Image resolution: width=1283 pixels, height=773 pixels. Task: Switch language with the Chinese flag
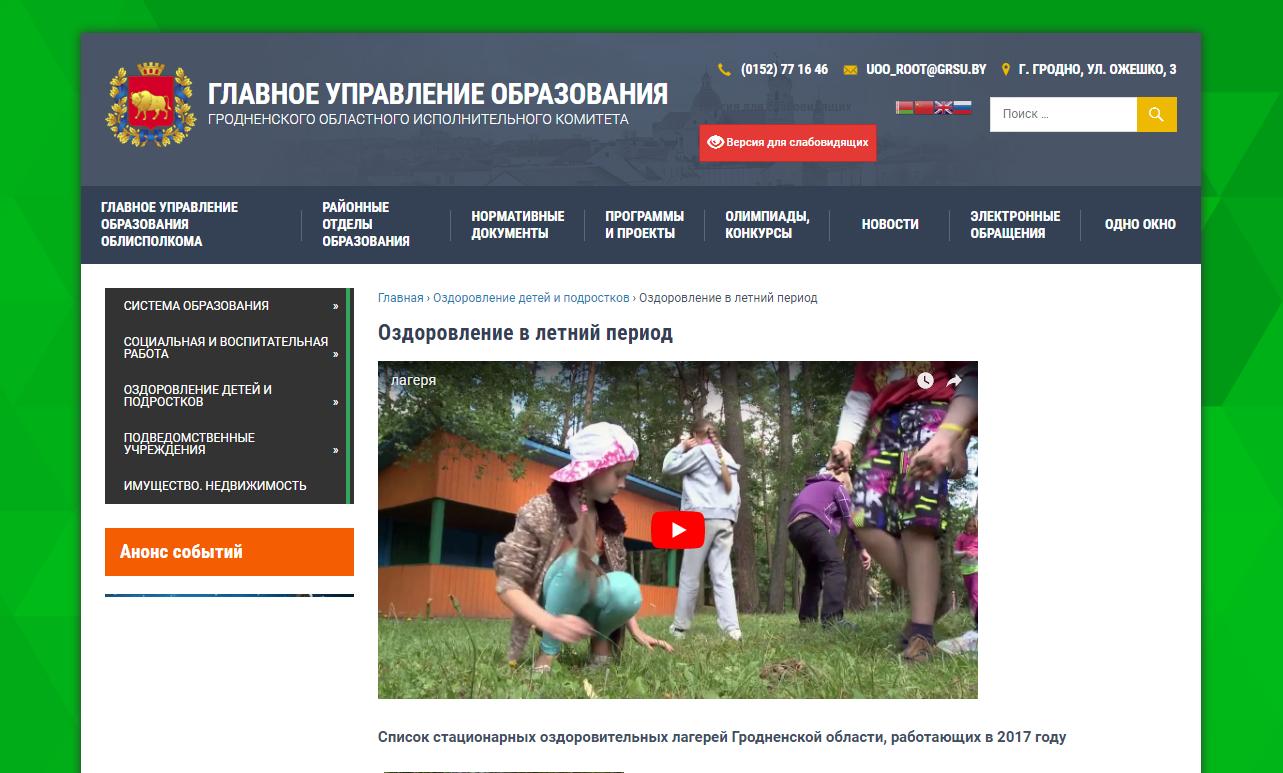(923, 108)
